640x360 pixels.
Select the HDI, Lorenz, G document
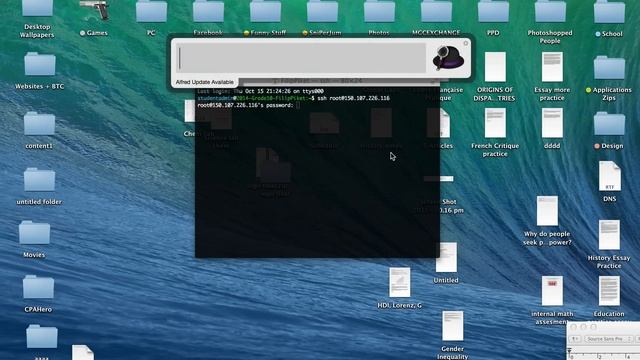point(400,282)
